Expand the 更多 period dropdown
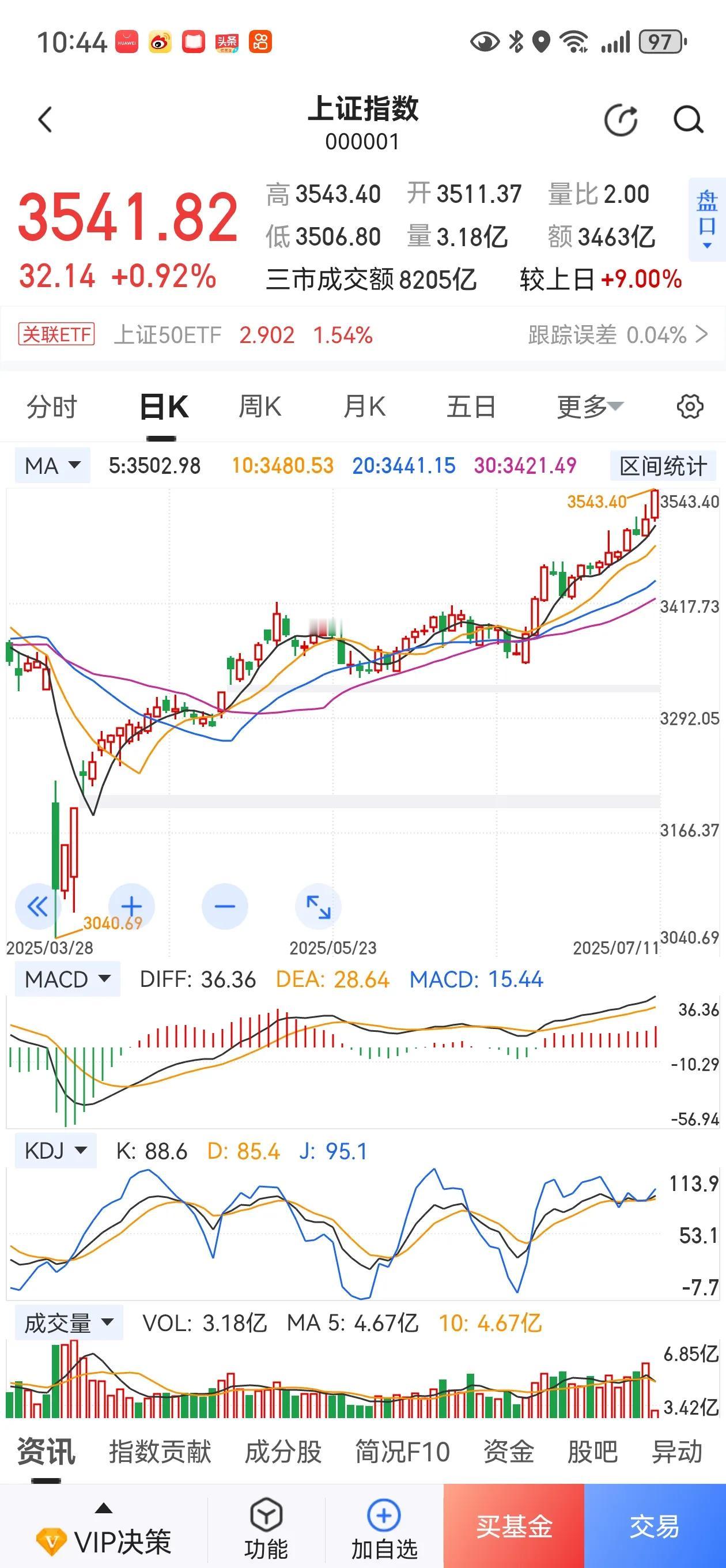726x1568 pixels. (x=590, y=406)
